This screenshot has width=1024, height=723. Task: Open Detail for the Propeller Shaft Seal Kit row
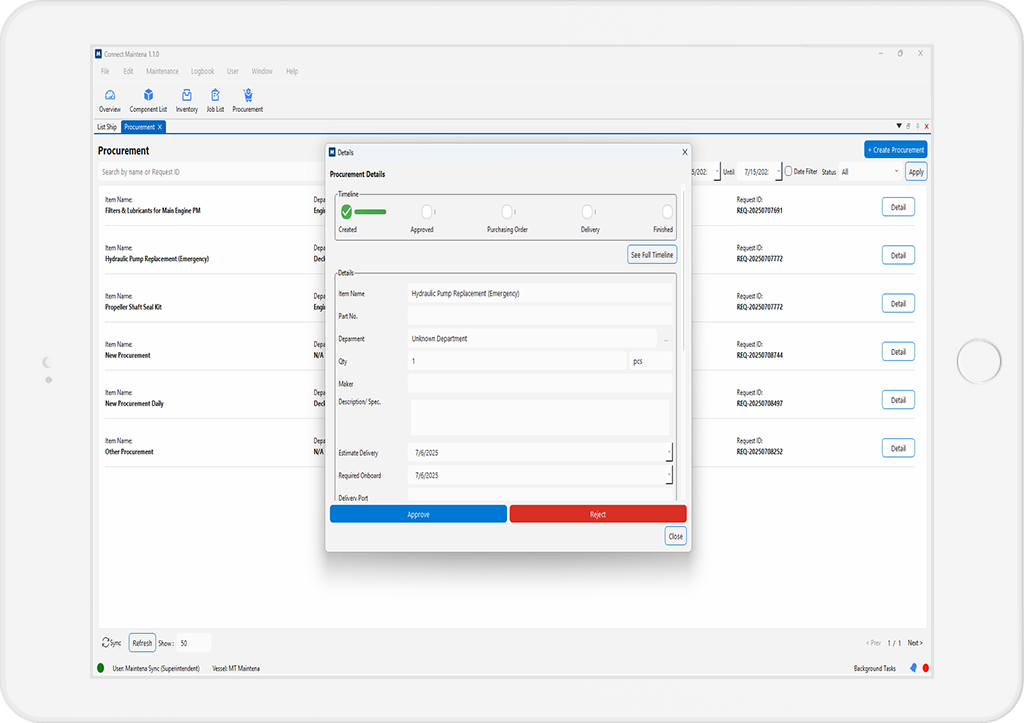coord(898,304)
